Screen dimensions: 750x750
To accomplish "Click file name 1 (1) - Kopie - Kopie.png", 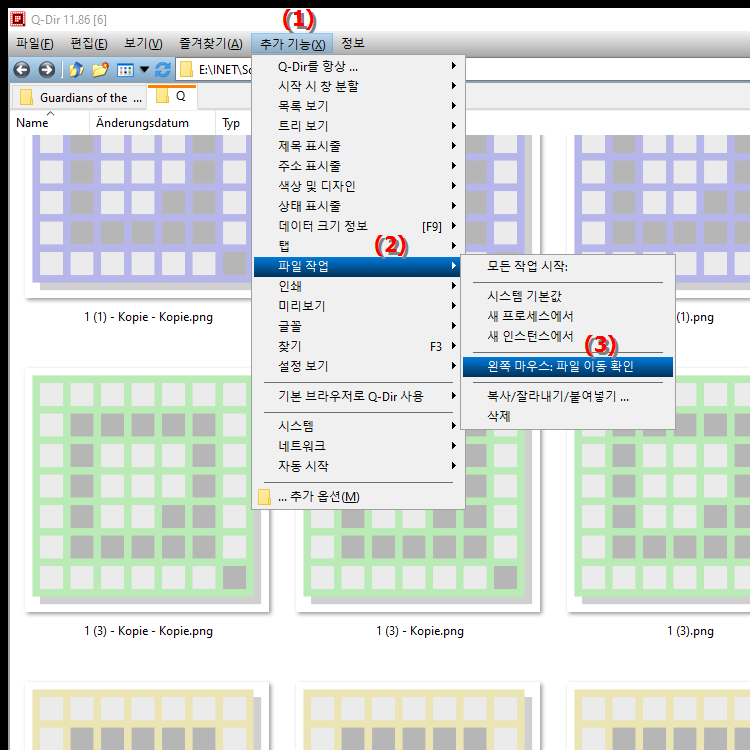I will tap(148, 317).
